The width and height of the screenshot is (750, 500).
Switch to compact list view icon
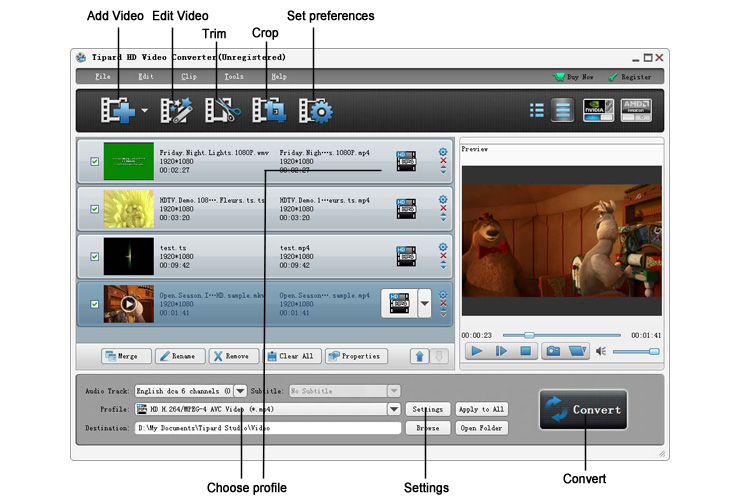click(x=537, y=110)
